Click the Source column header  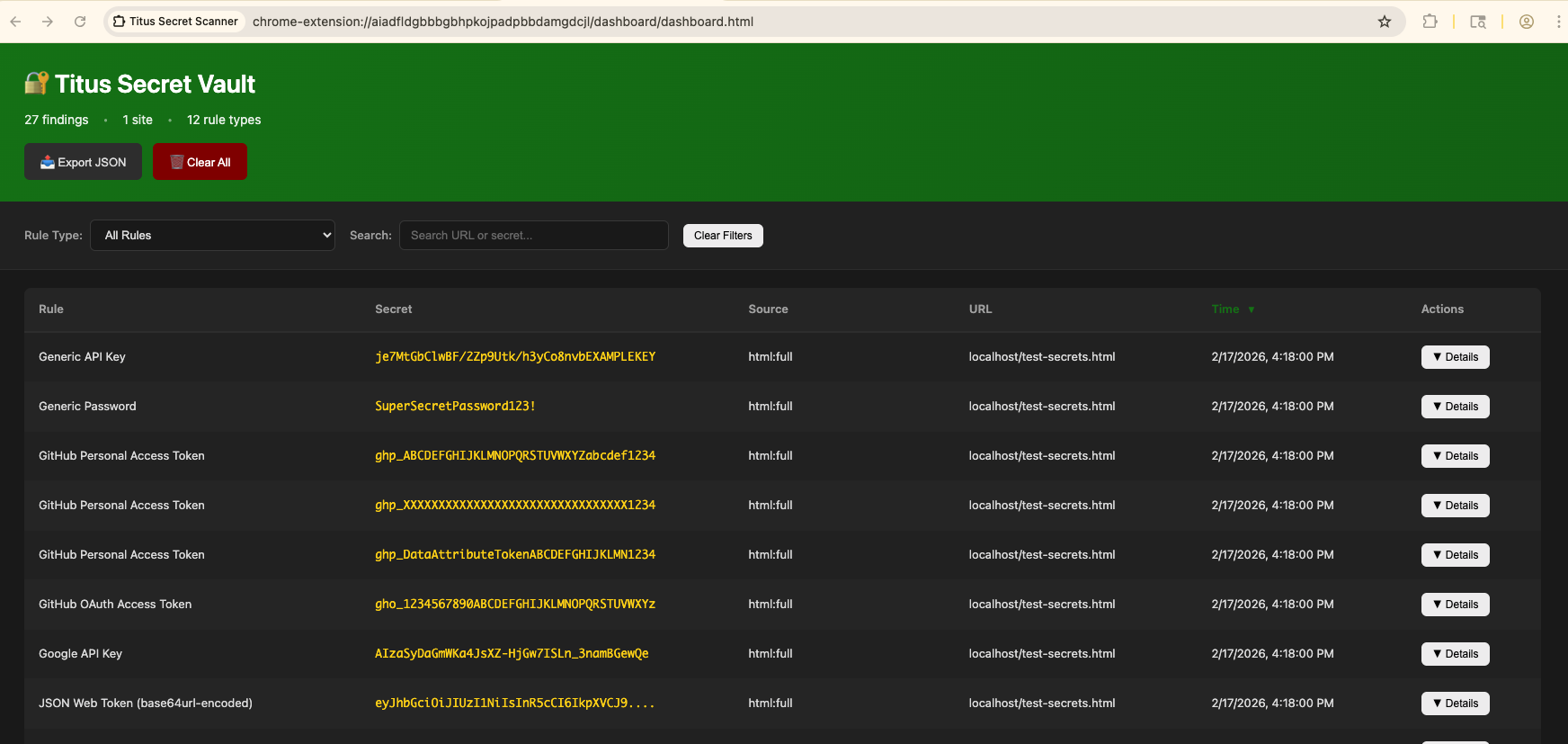768,309
